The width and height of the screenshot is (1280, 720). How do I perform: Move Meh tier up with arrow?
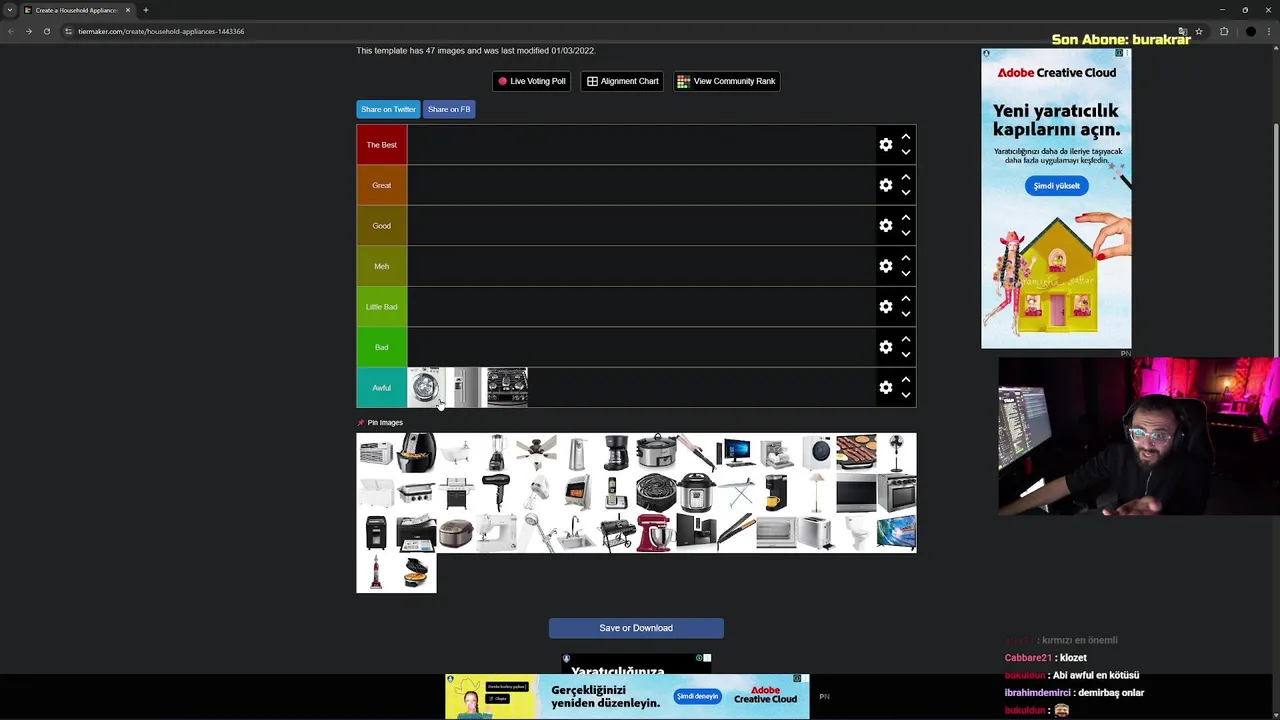[x=905, y=258]
